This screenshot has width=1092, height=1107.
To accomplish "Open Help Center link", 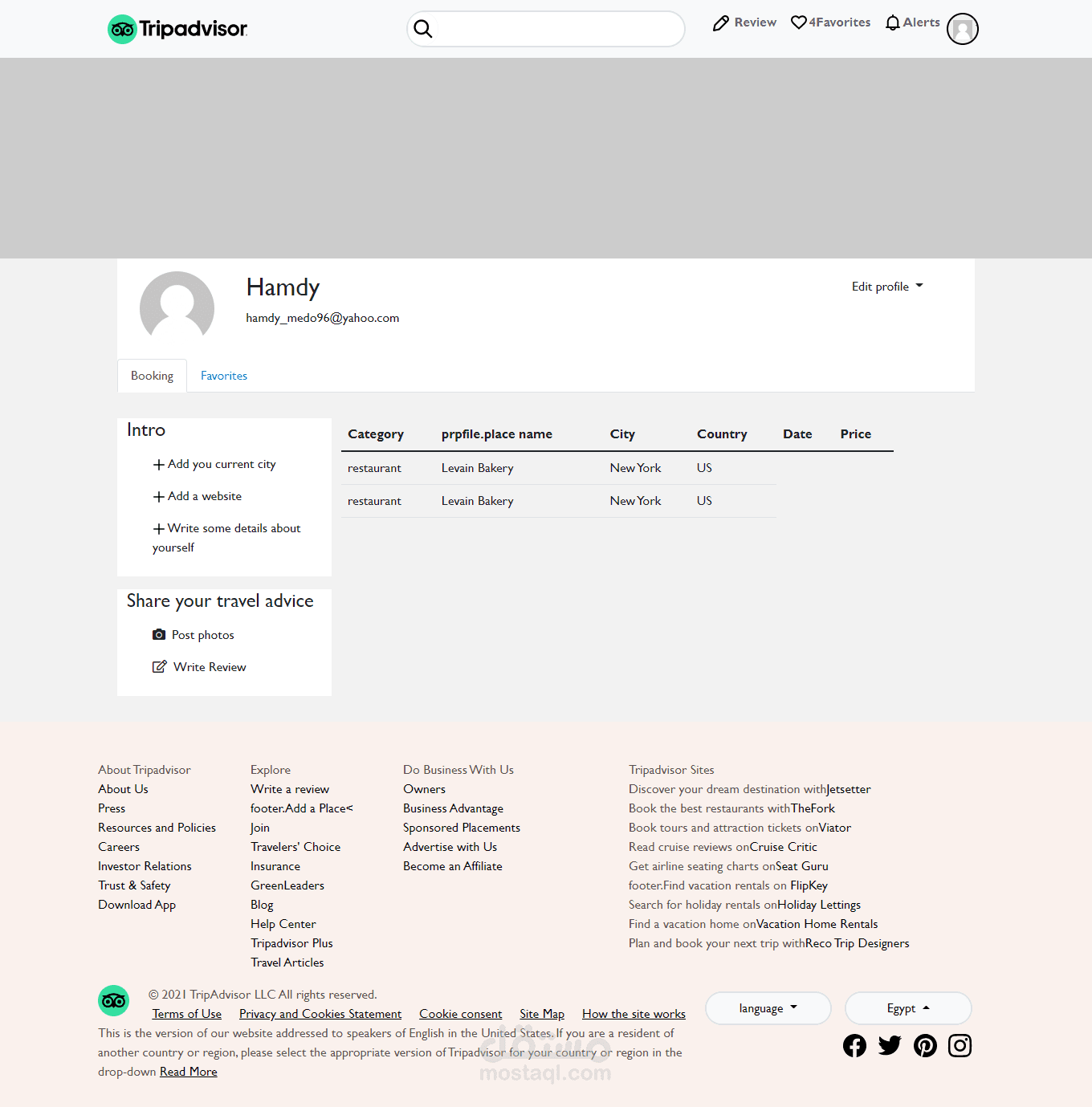I will [x=283, y=924].
